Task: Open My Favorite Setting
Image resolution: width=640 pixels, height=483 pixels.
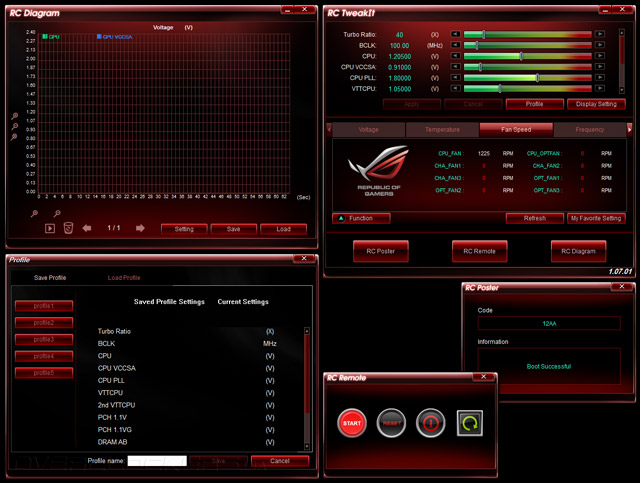Action: 596,218
